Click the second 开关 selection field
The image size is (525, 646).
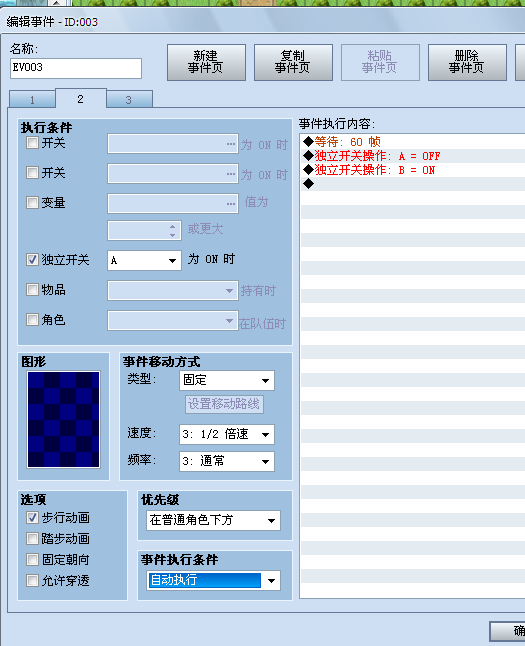pos(173,173)
